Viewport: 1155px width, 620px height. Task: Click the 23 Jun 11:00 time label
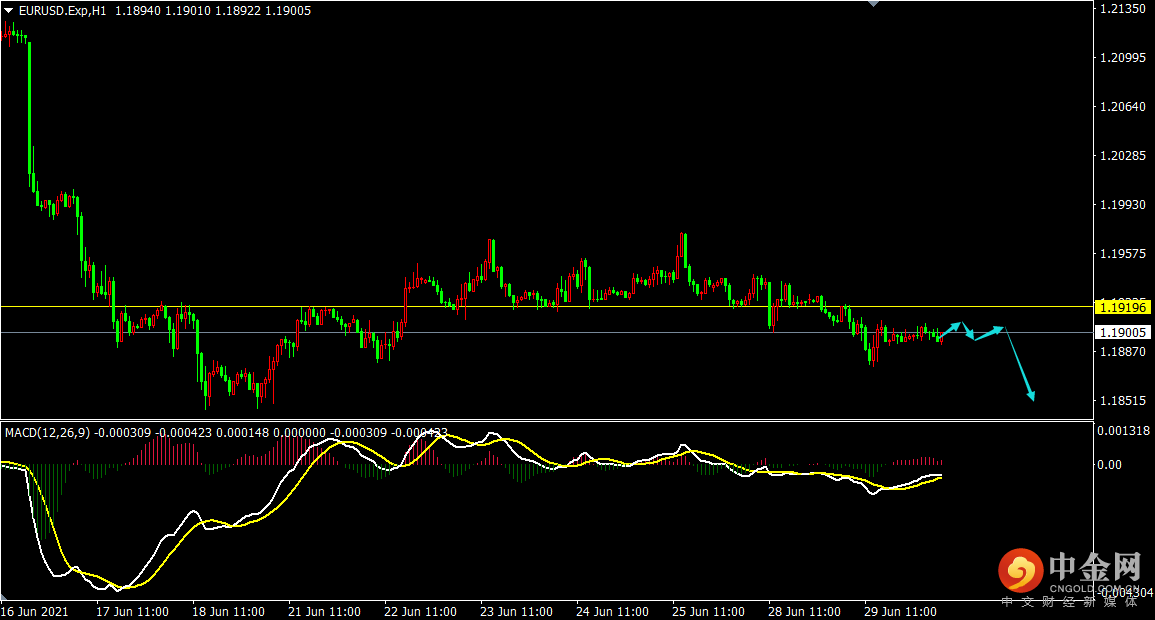[x=516, y=611]
